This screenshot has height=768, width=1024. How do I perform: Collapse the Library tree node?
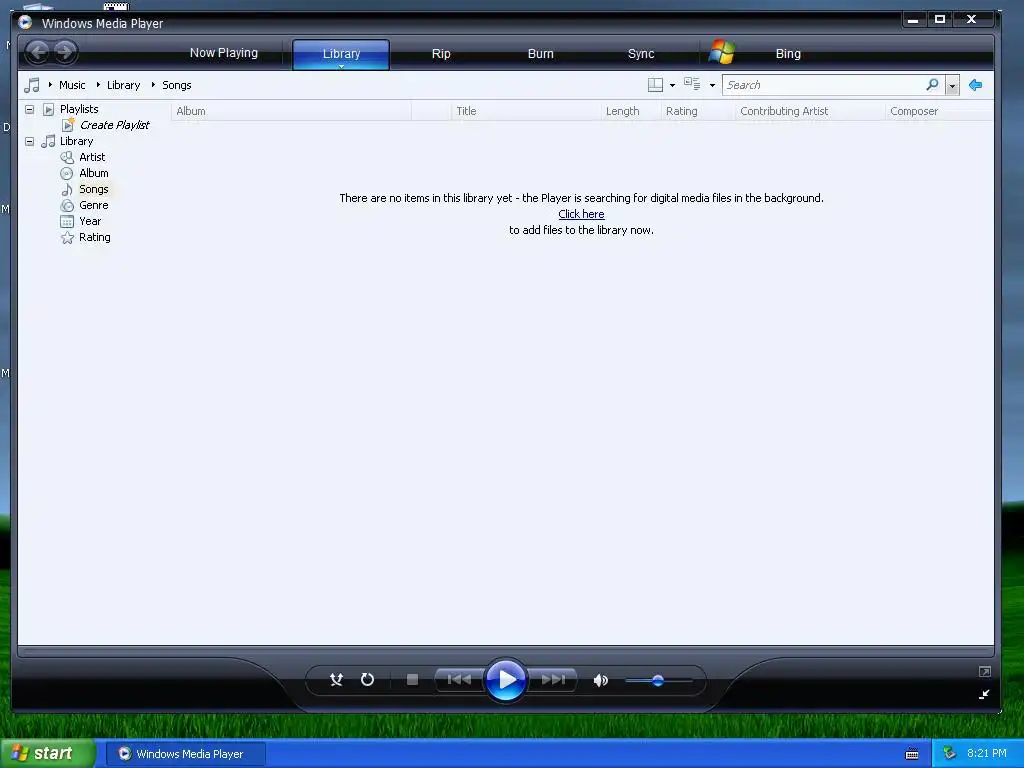point(29,141)
